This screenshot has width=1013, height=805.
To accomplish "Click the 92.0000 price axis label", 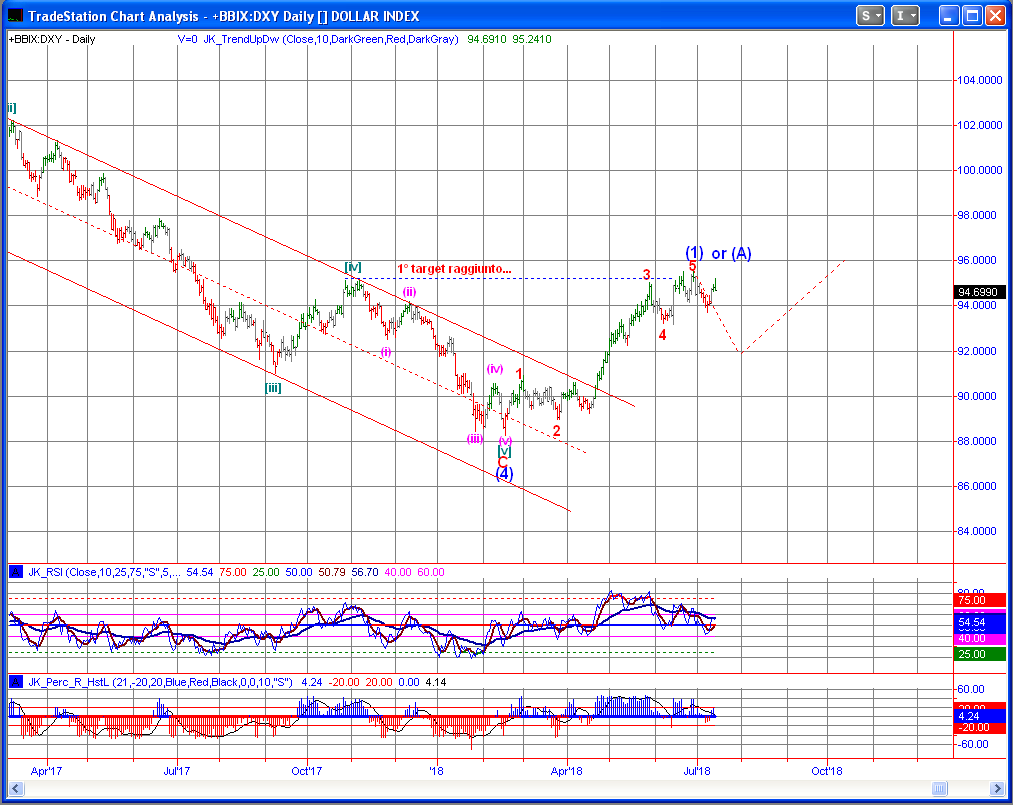I will coord(977,351).
